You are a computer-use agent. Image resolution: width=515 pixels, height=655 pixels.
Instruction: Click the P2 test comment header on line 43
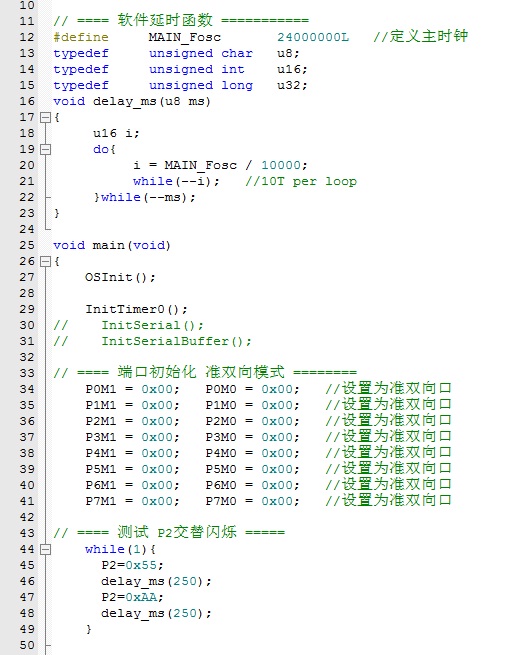[169, 532]
